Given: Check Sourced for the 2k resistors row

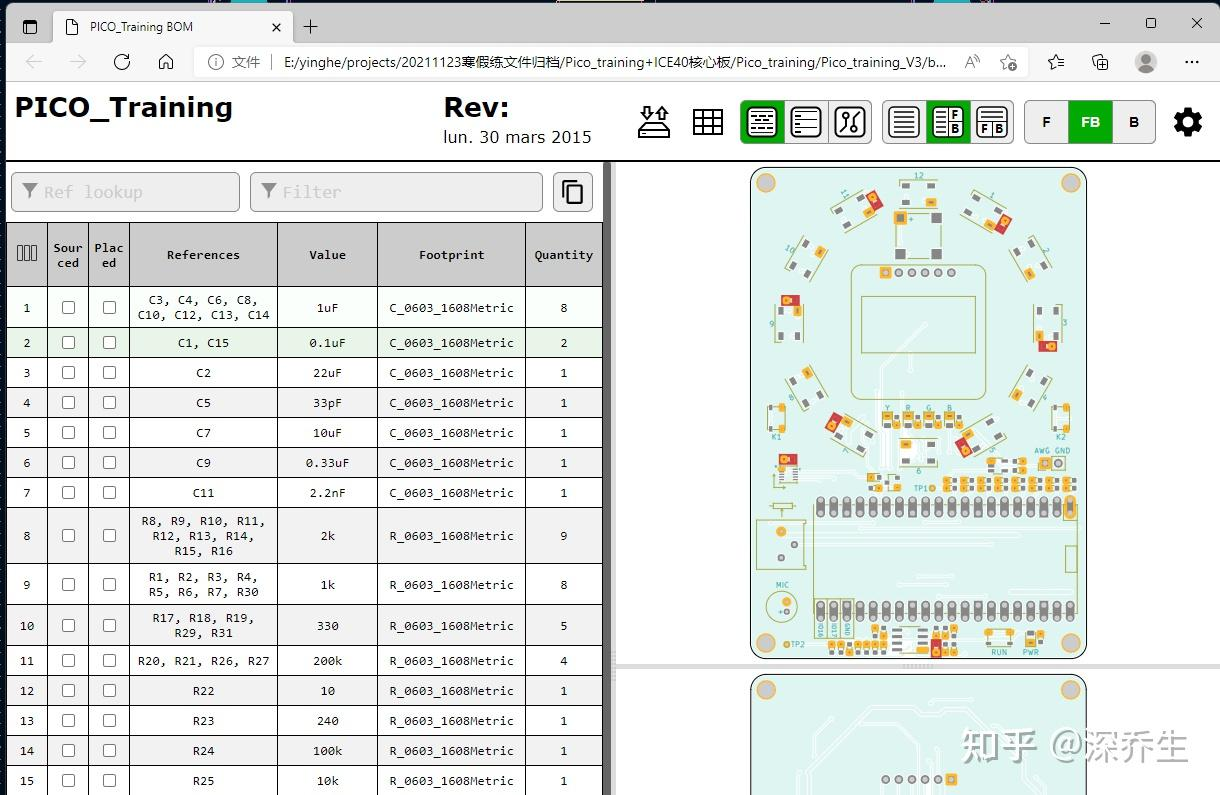Looking at the screenshot, I should pos(68,535).
